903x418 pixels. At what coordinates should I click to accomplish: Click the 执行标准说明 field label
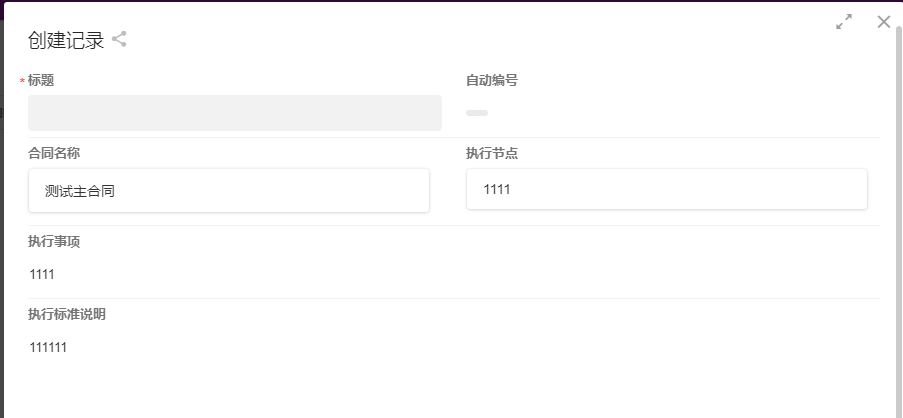(67, 314)
